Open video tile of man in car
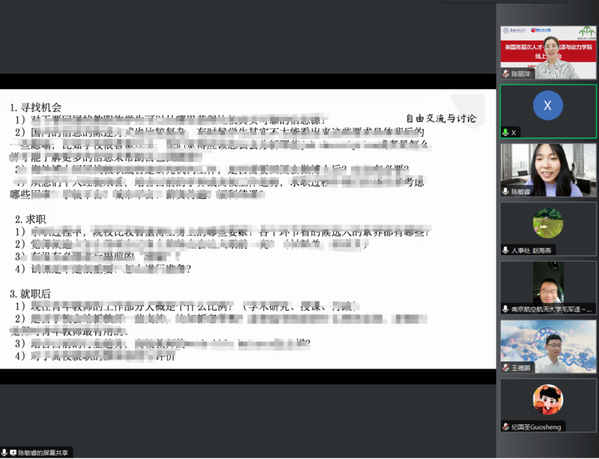The height and width of the screenshot is (459, 599). point(548,288)
